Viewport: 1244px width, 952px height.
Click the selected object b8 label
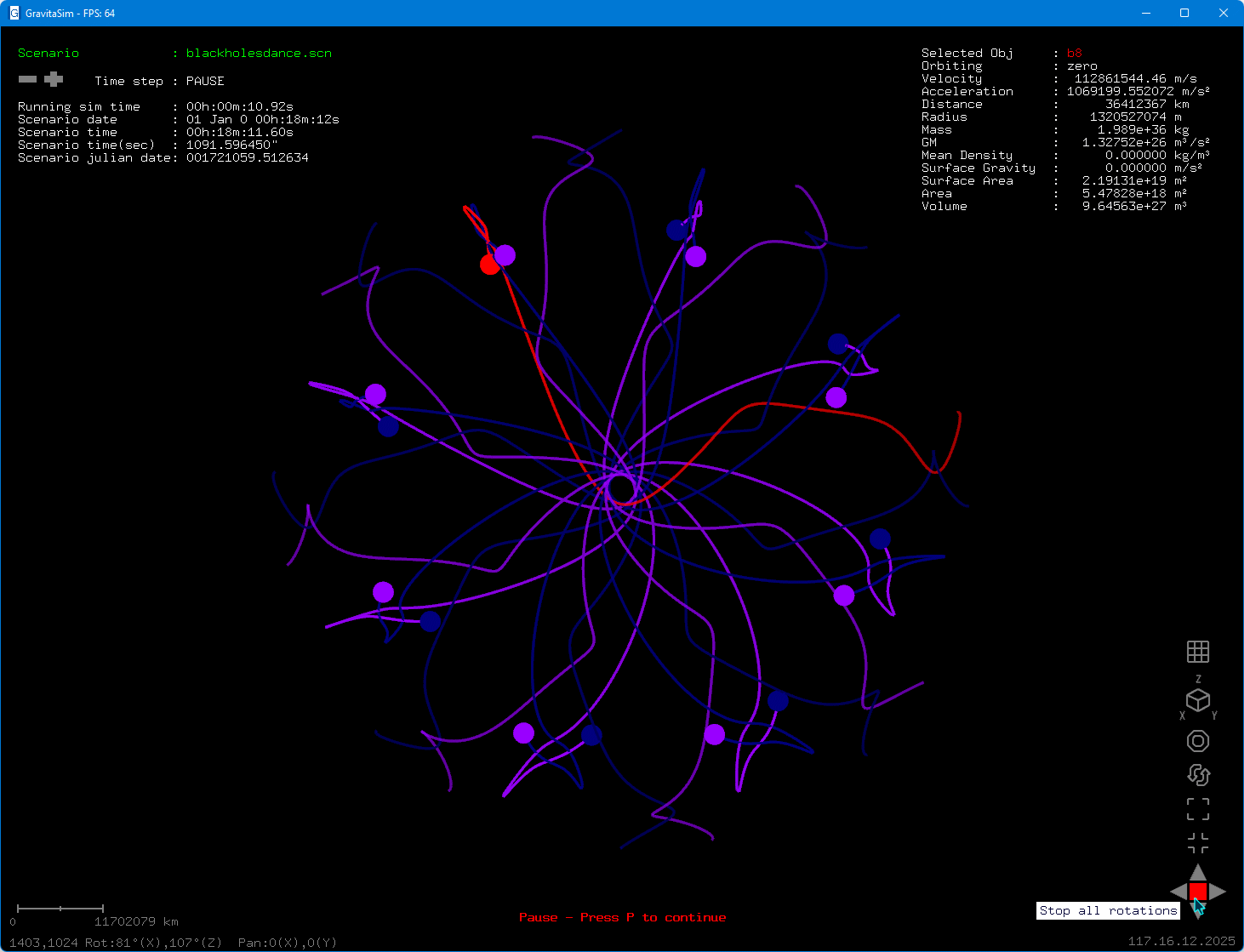[1074, 53]
